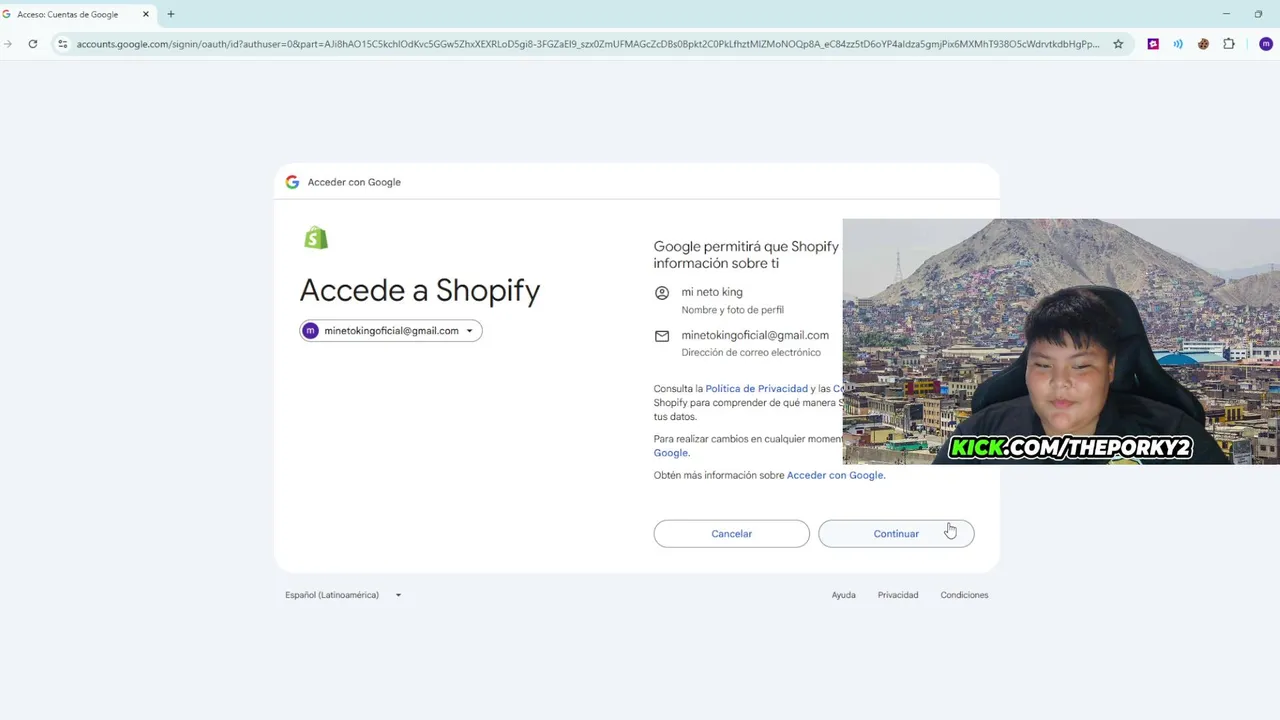The height and width of the screenshot is (720, 1280).
Task: View site information icon in address bar
Action: (x=63, y=44)
